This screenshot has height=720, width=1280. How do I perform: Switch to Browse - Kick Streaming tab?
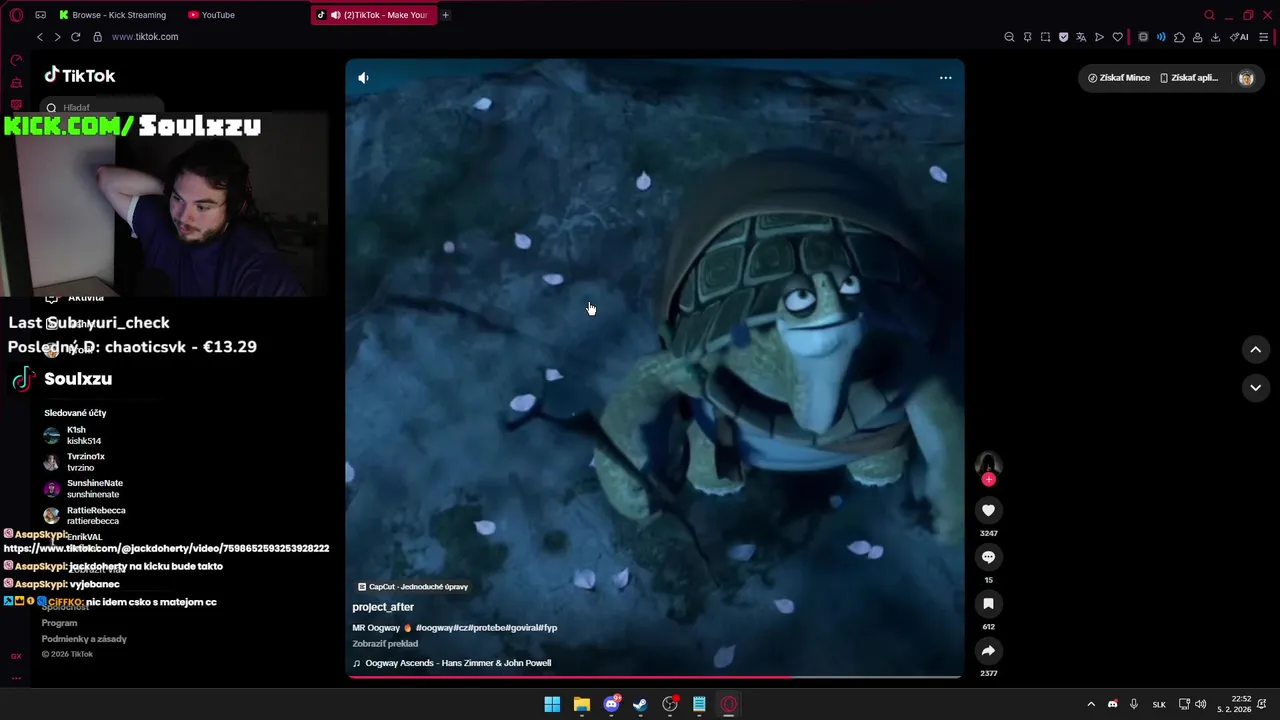112,15
